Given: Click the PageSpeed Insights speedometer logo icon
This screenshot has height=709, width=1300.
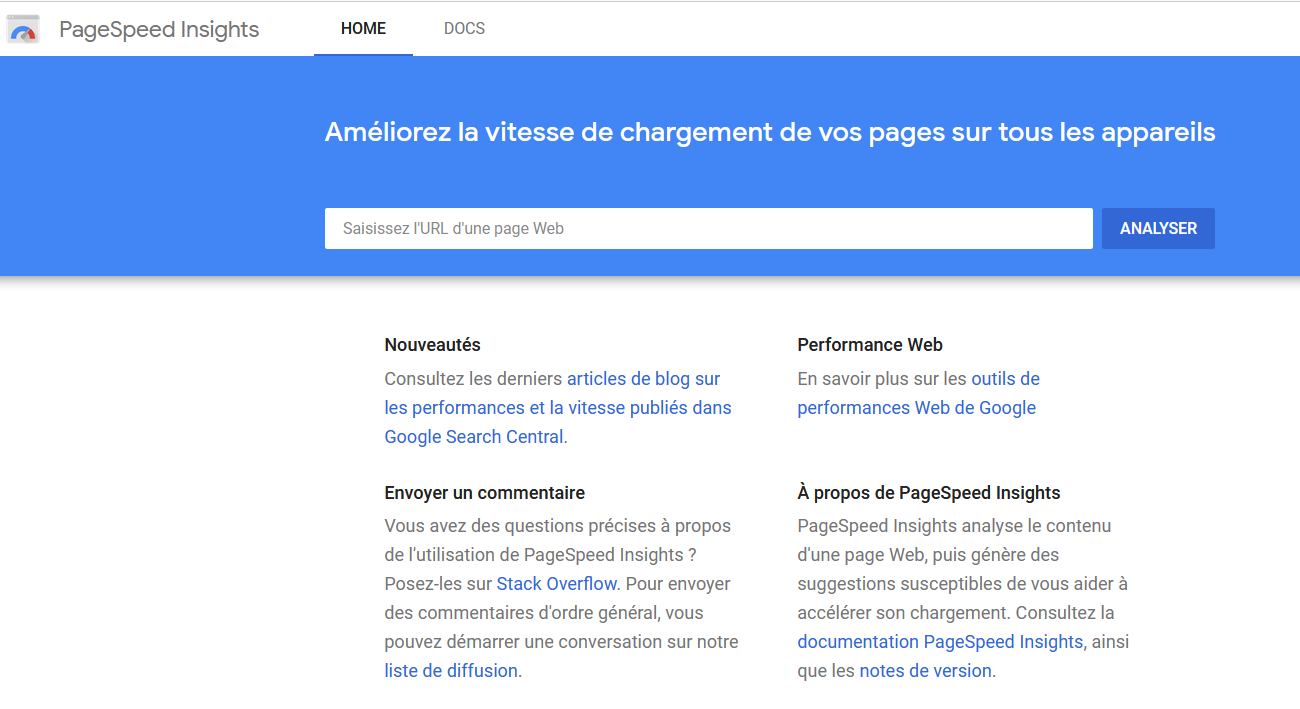Looking at the screenshot, I should [x=23, y=29].
